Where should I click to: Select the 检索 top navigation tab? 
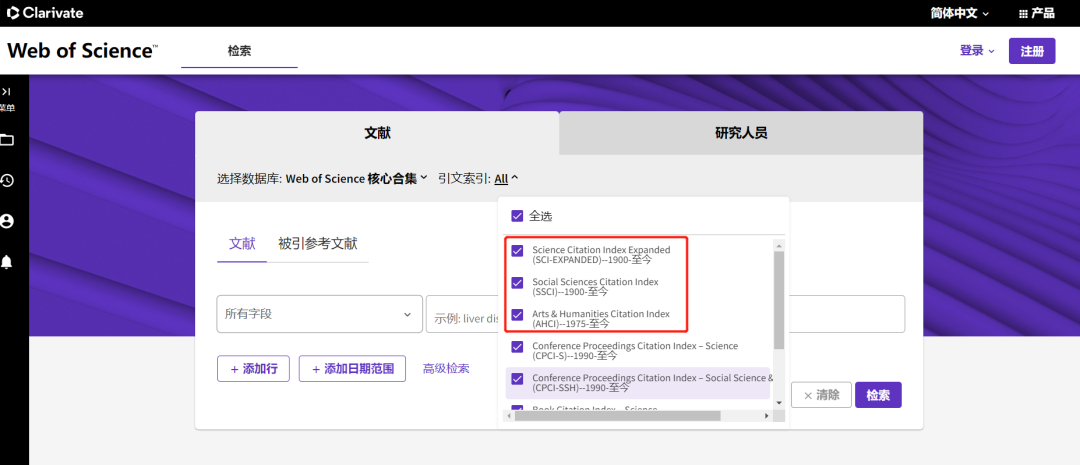[239, 51]
